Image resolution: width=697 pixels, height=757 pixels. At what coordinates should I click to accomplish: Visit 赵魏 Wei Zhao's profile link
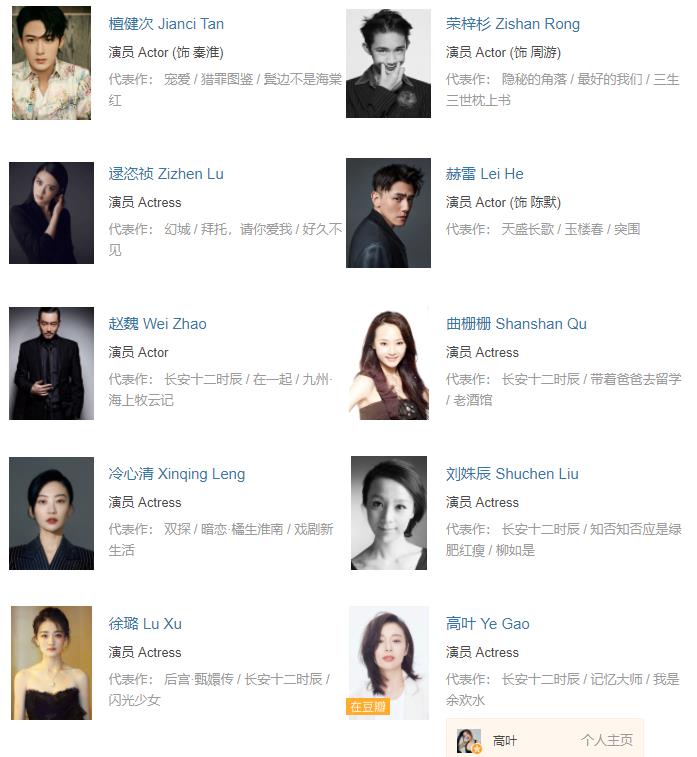(157, 324)
